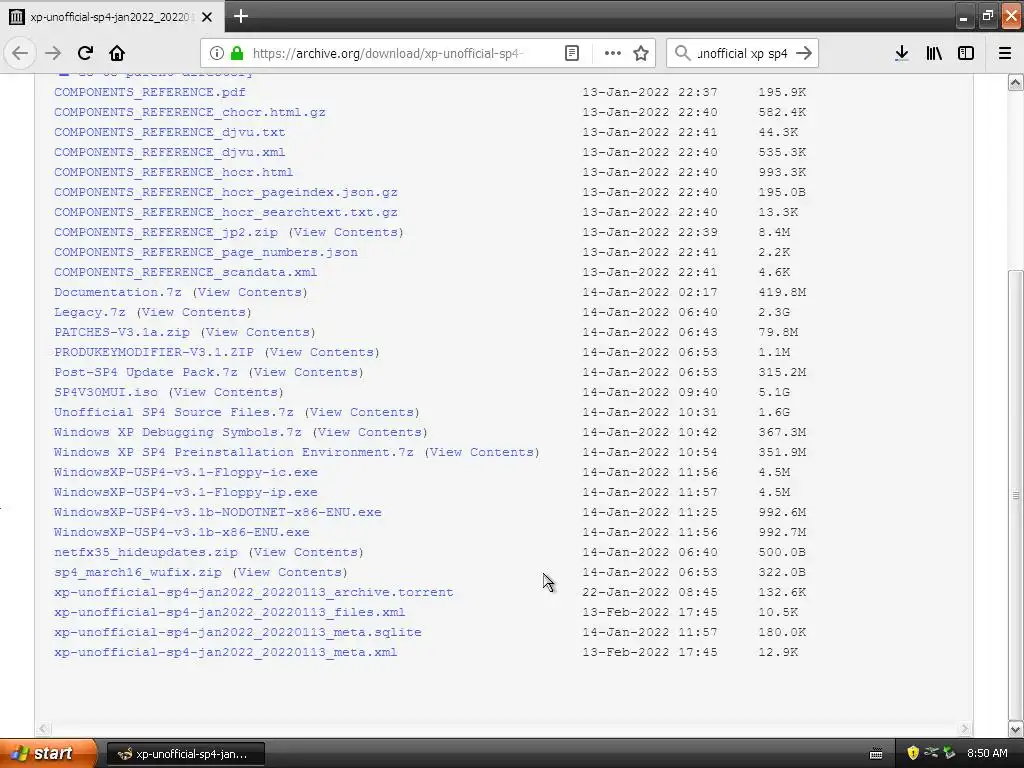1024x768 pixels.
Task: Download COMPONENTS_REFERENCE.pdf
Action: coord(150,92)
